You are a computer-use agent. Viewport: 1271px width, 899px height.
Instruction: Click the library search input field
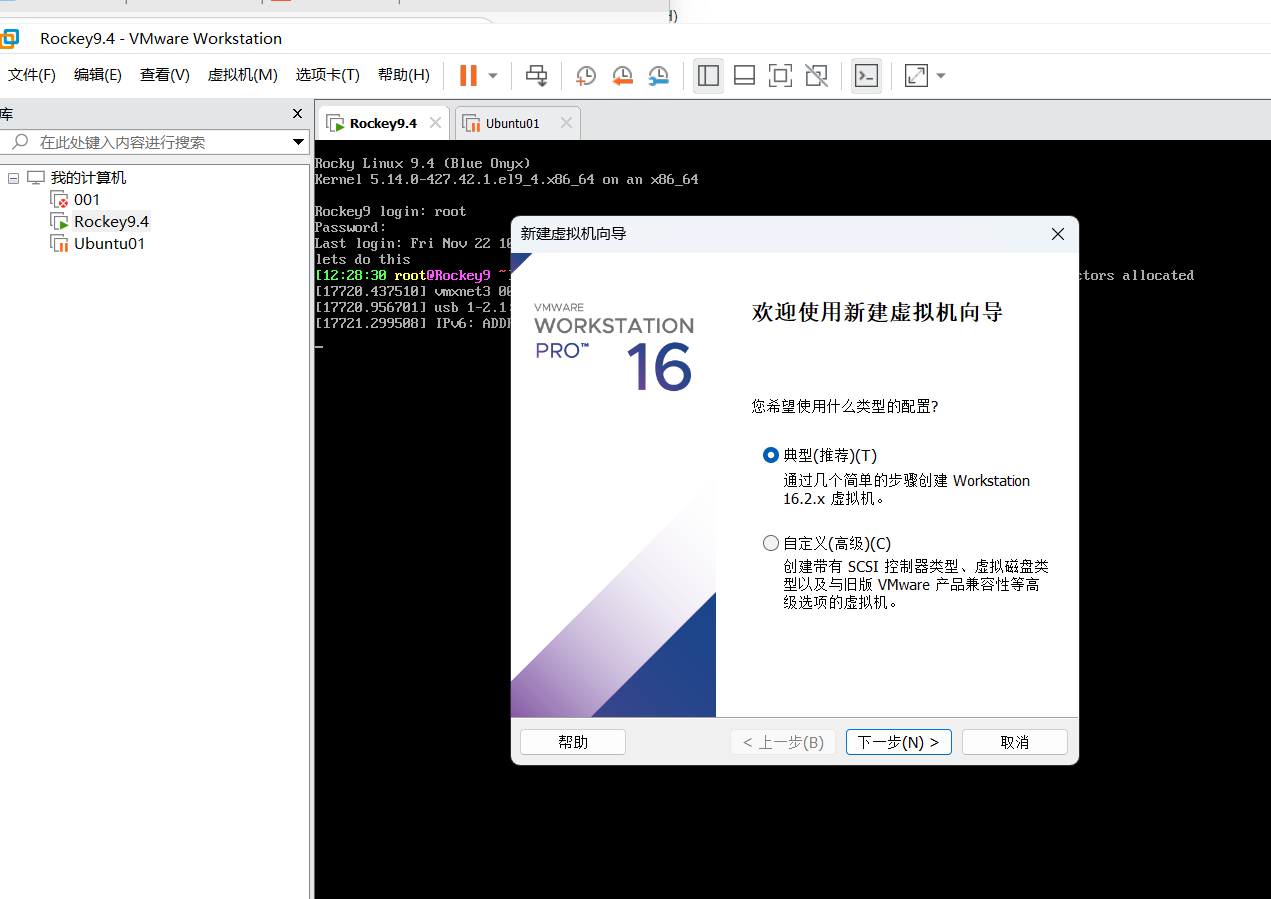click(x=160, y=142)
